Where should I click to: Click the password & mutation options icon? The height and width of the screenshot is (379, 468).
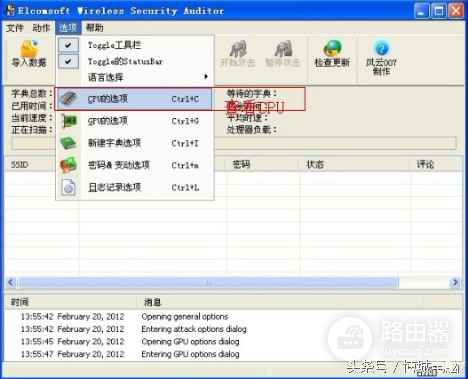pos(68,165)
